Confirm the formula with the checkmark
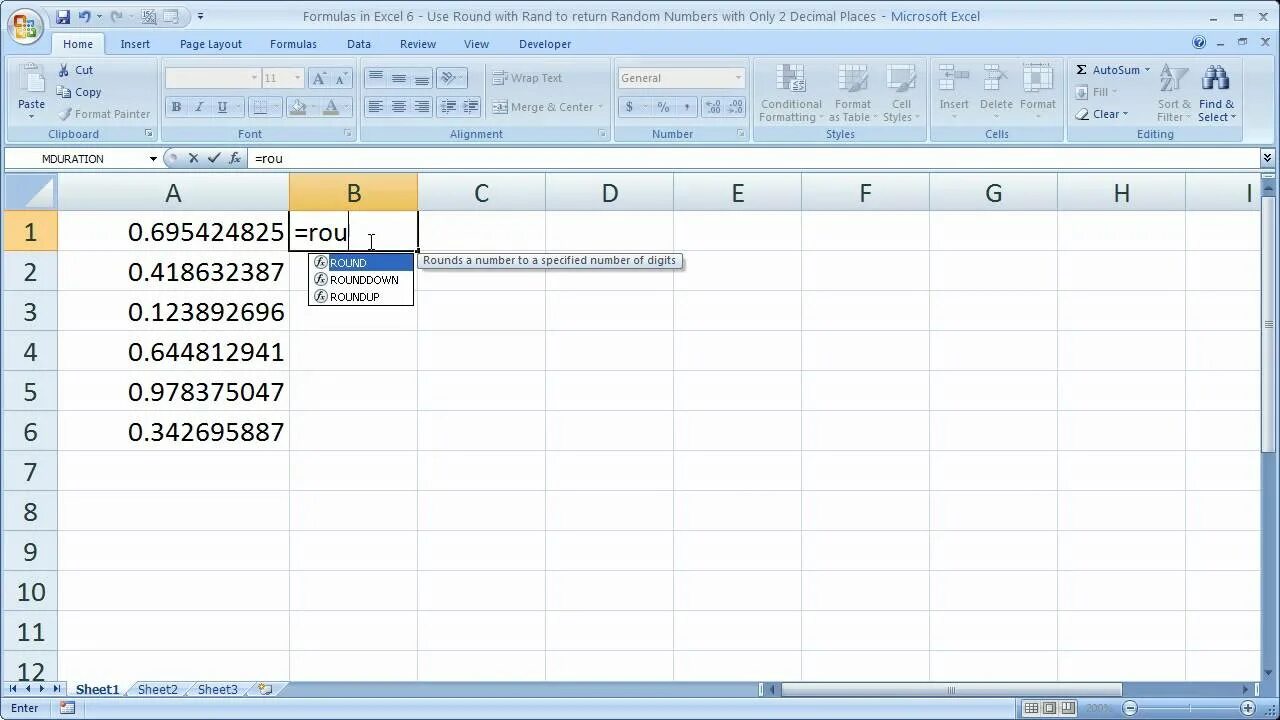 (x=213, y=158)
